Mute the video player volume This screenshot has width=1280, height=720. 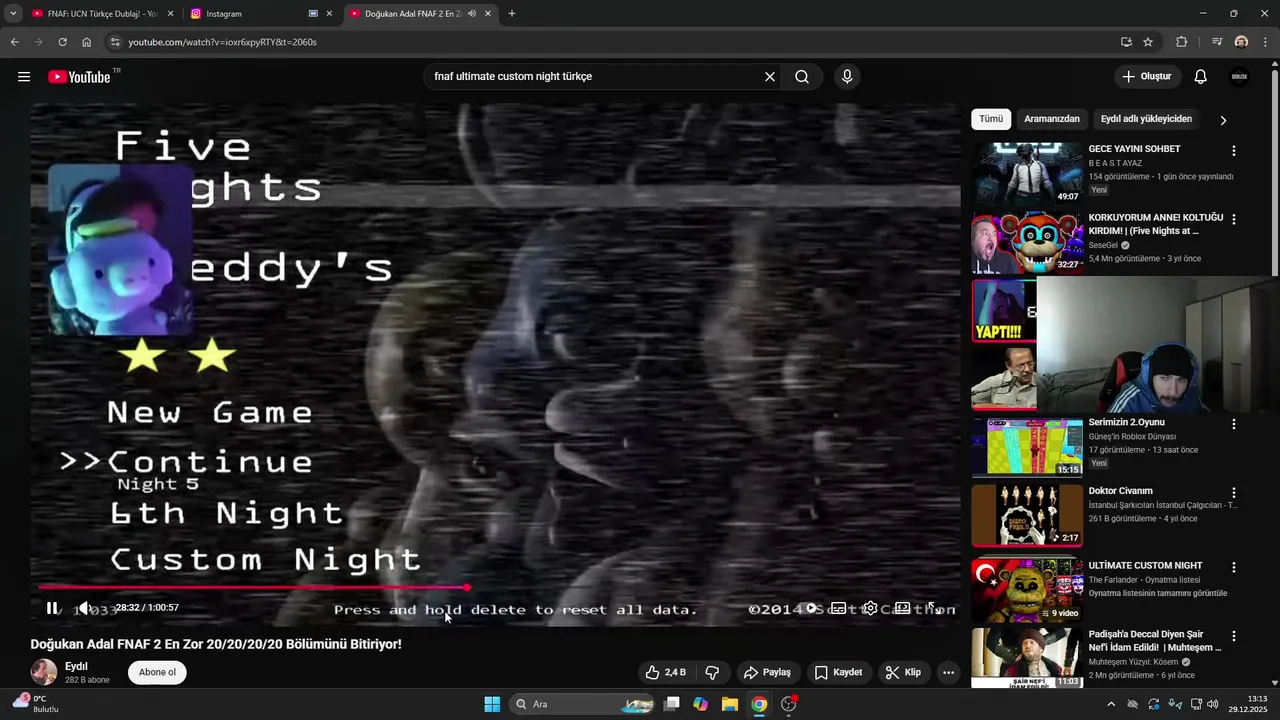pyautogui.click(x=85, y=608)
